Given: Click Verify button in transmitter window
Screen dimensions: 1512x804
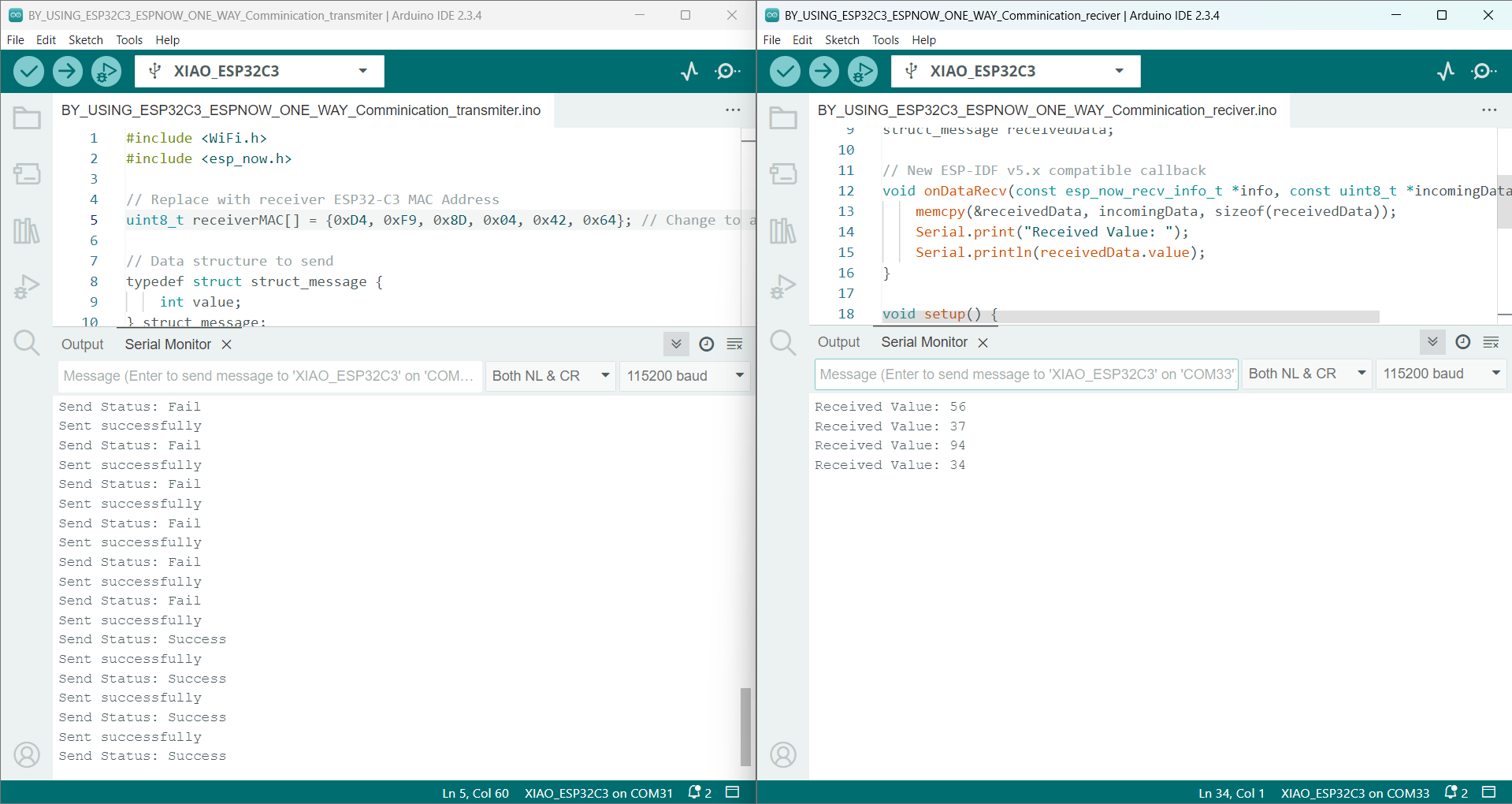Looking at the screenshot, I should [x=28, y=71].
